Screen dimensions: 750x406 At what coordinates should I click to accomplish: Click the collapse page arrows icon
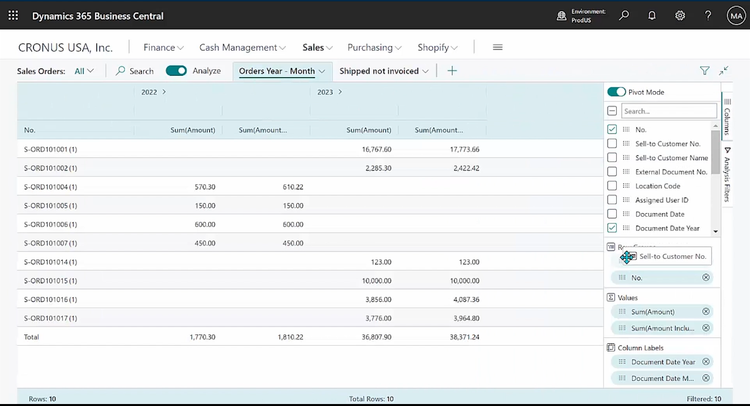[x=724, y=71]
